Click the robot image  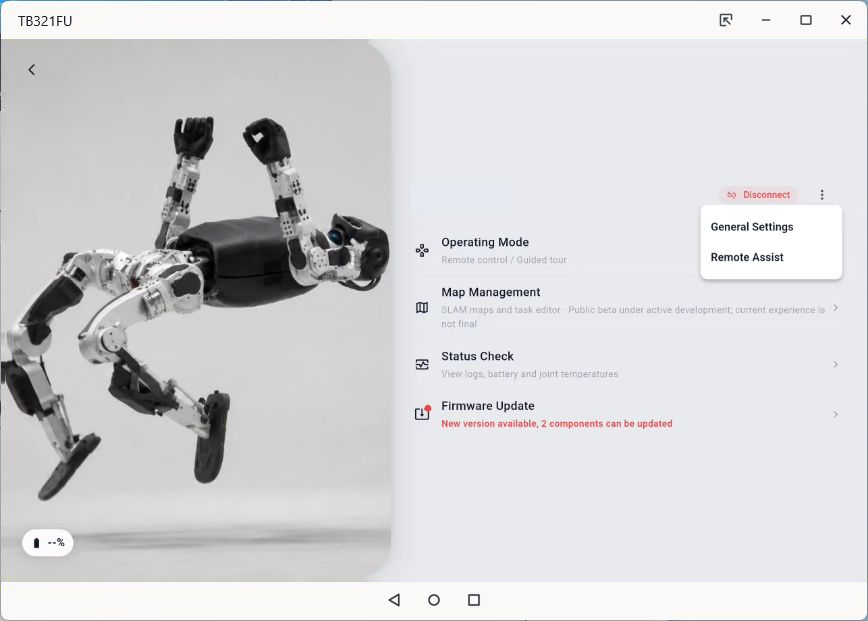[195, 310]
